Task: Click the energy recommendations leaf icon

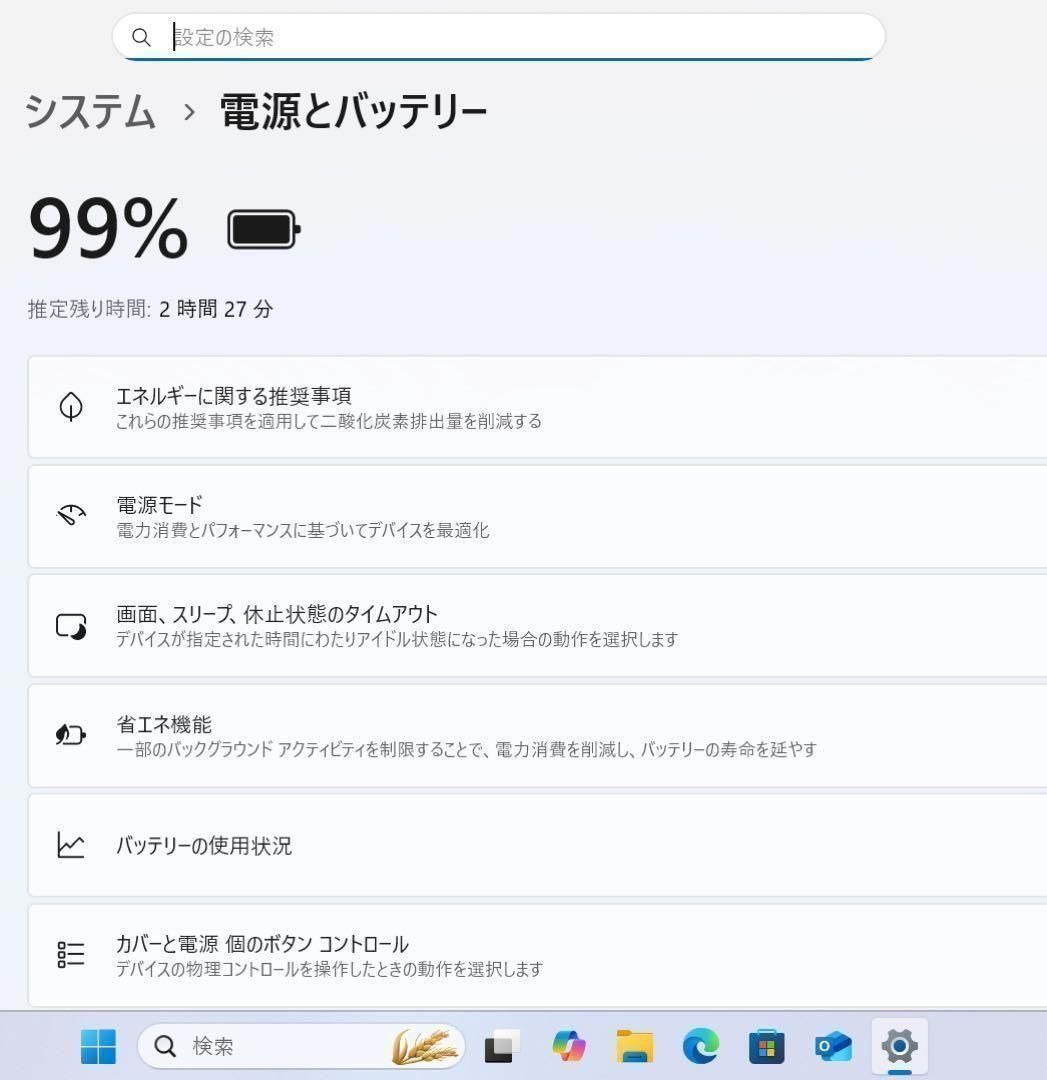Action: click(x=70, y=406)
